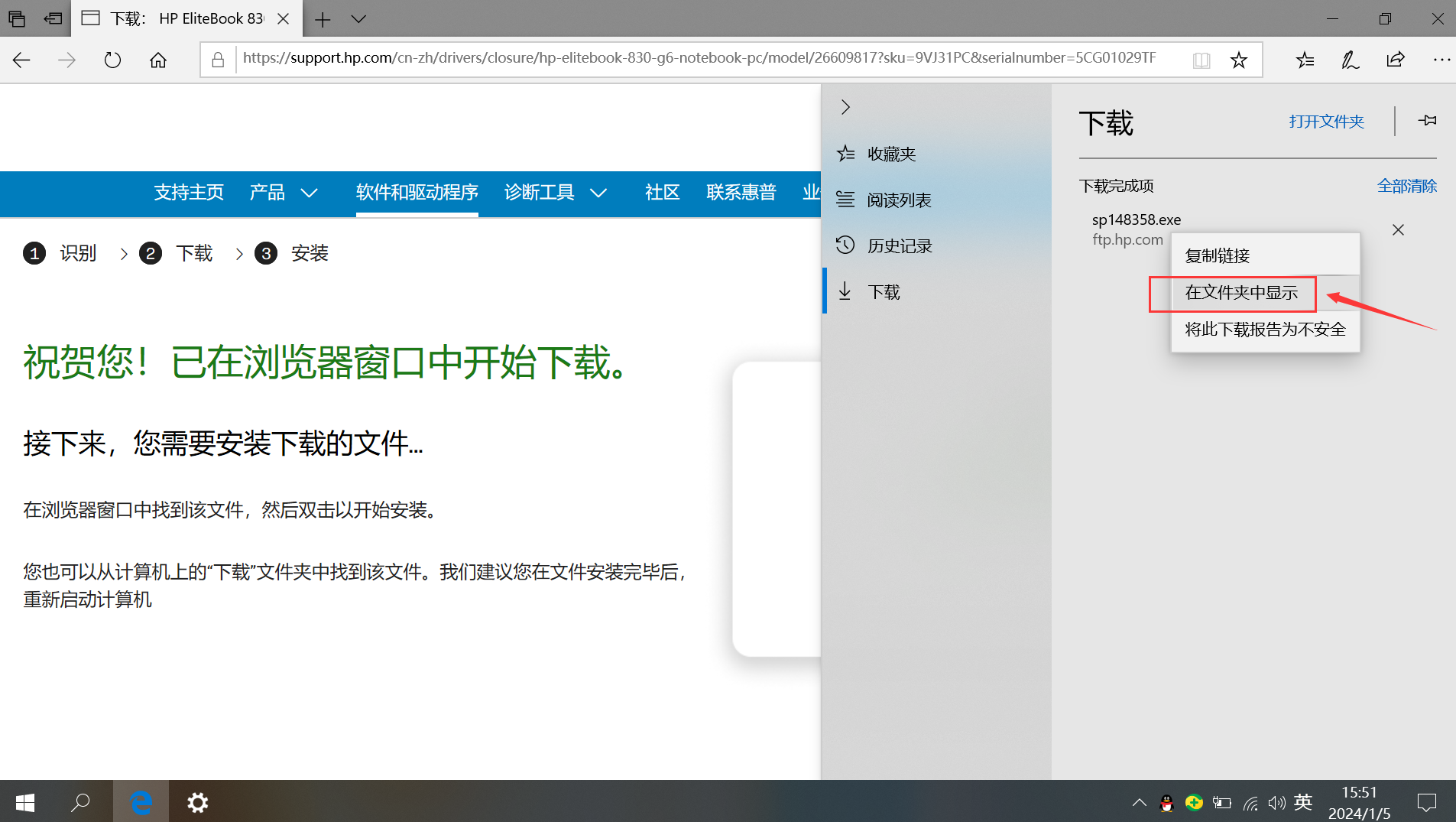This screenshot has height=822, width=1456.
Task: Switch input language 英 indicator
Action: [x=1303, y=802]
